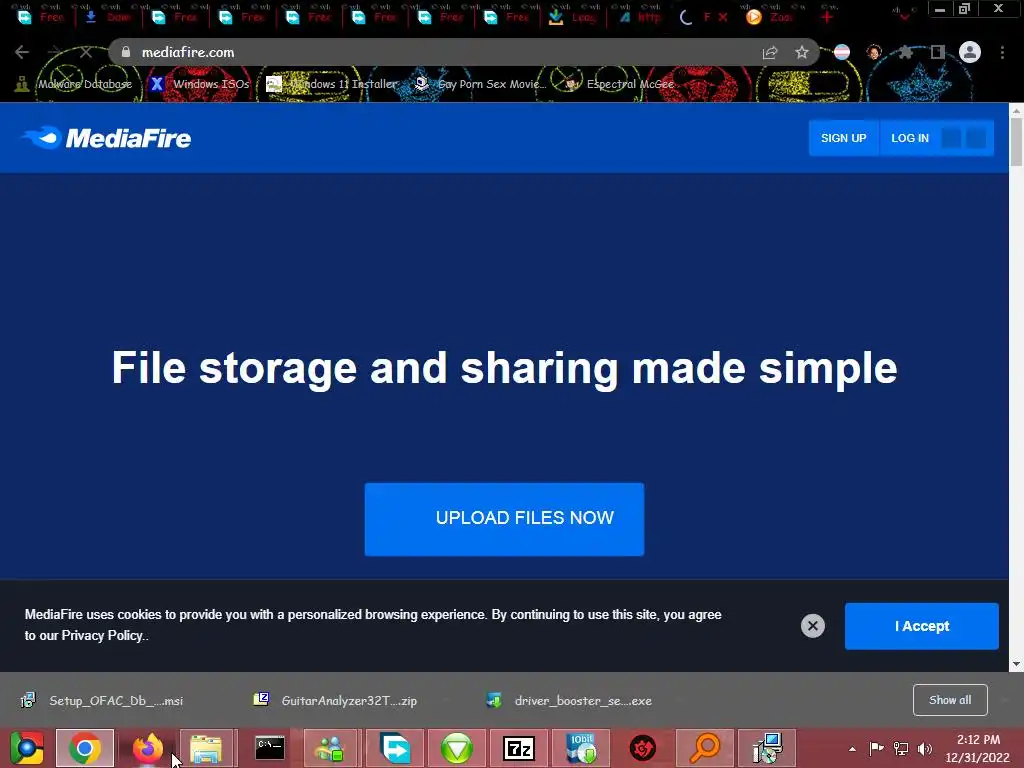Screen dimensions: 1024x768
Task: Click UPLOAD FILES NOW button
Action: [504, 519]
